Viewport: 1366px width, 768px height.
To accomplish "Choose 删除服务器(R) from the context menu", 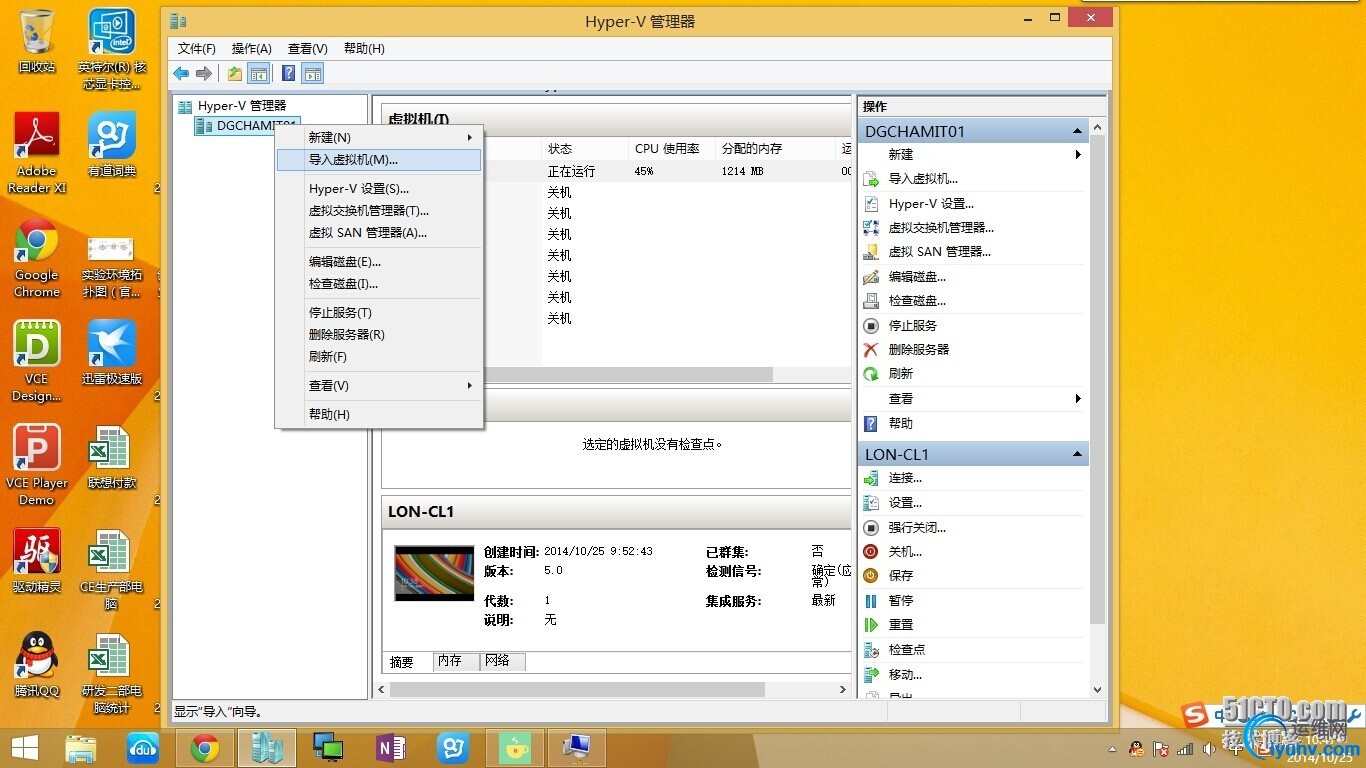I will [x=380, y=335].
